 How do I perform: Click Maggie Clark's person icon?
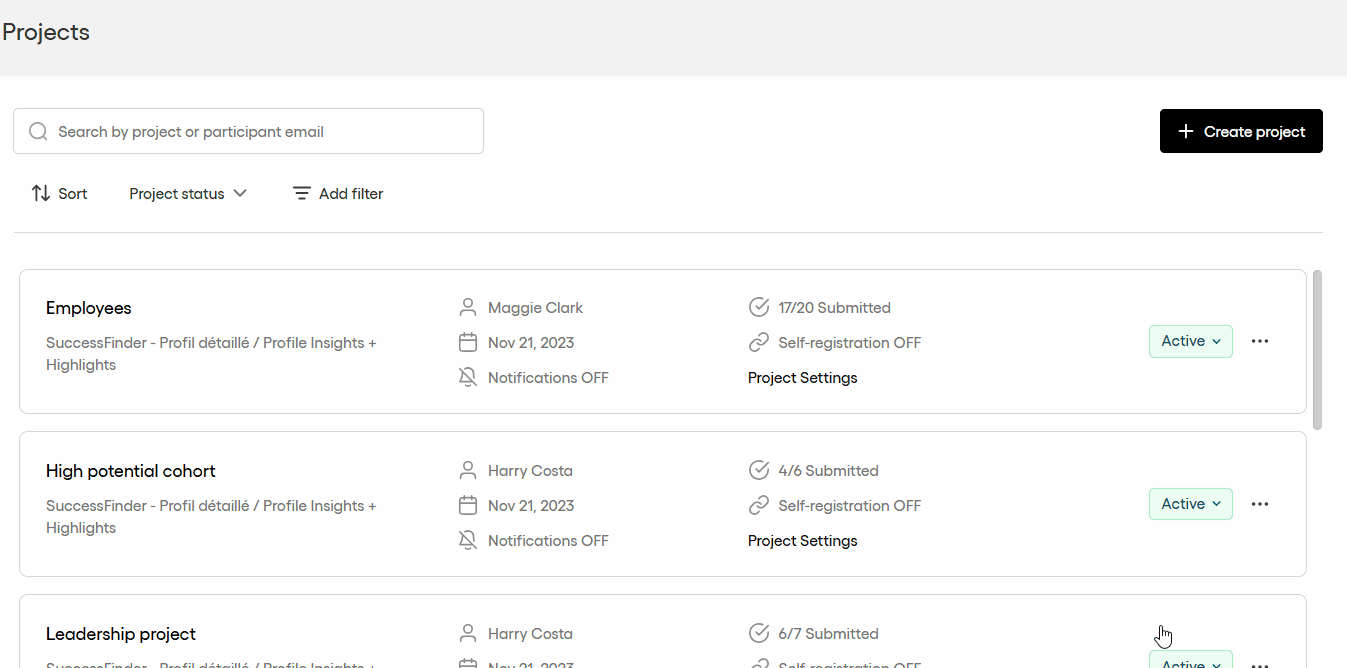[x=467, y=308]
